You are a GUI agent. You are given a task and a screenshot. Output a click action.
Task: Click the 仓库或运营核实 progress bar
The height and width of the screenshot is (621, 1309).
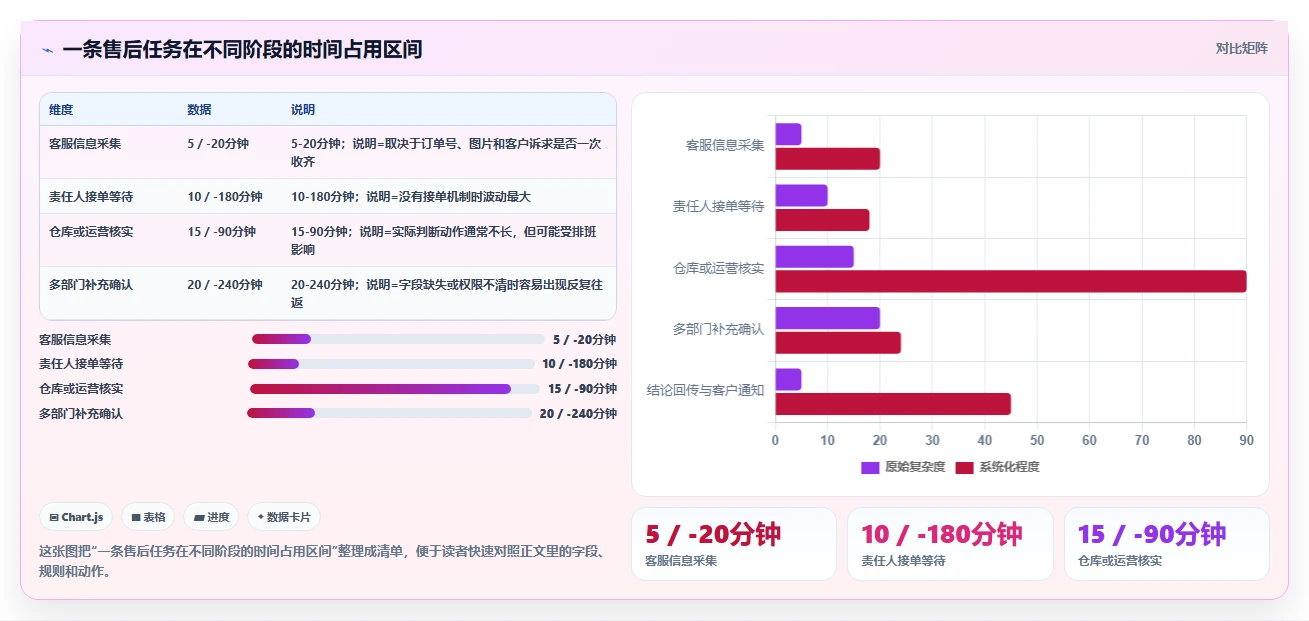(x=393, y=389)
